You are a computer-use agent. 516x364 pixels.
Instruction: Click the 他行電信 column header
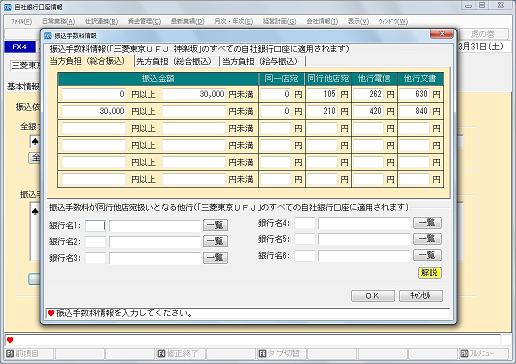pyautogui.click(x=374, y=79)
